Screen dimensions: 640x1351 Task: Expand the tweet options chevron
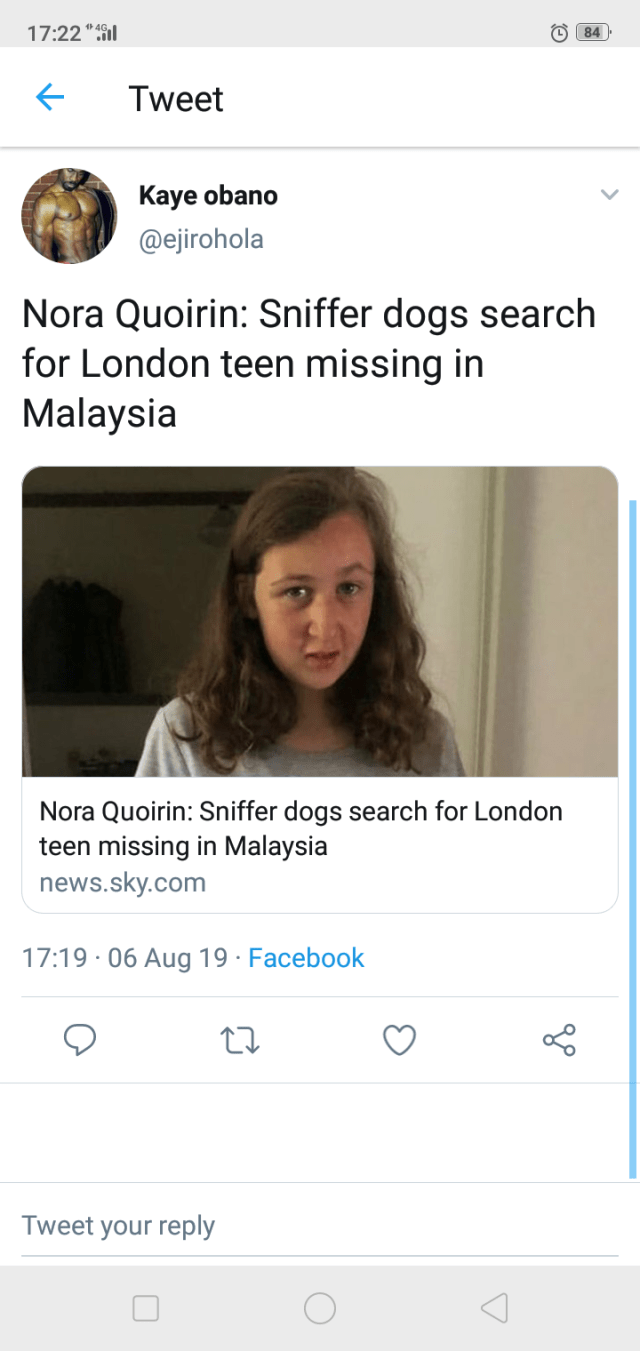[609, 195]
